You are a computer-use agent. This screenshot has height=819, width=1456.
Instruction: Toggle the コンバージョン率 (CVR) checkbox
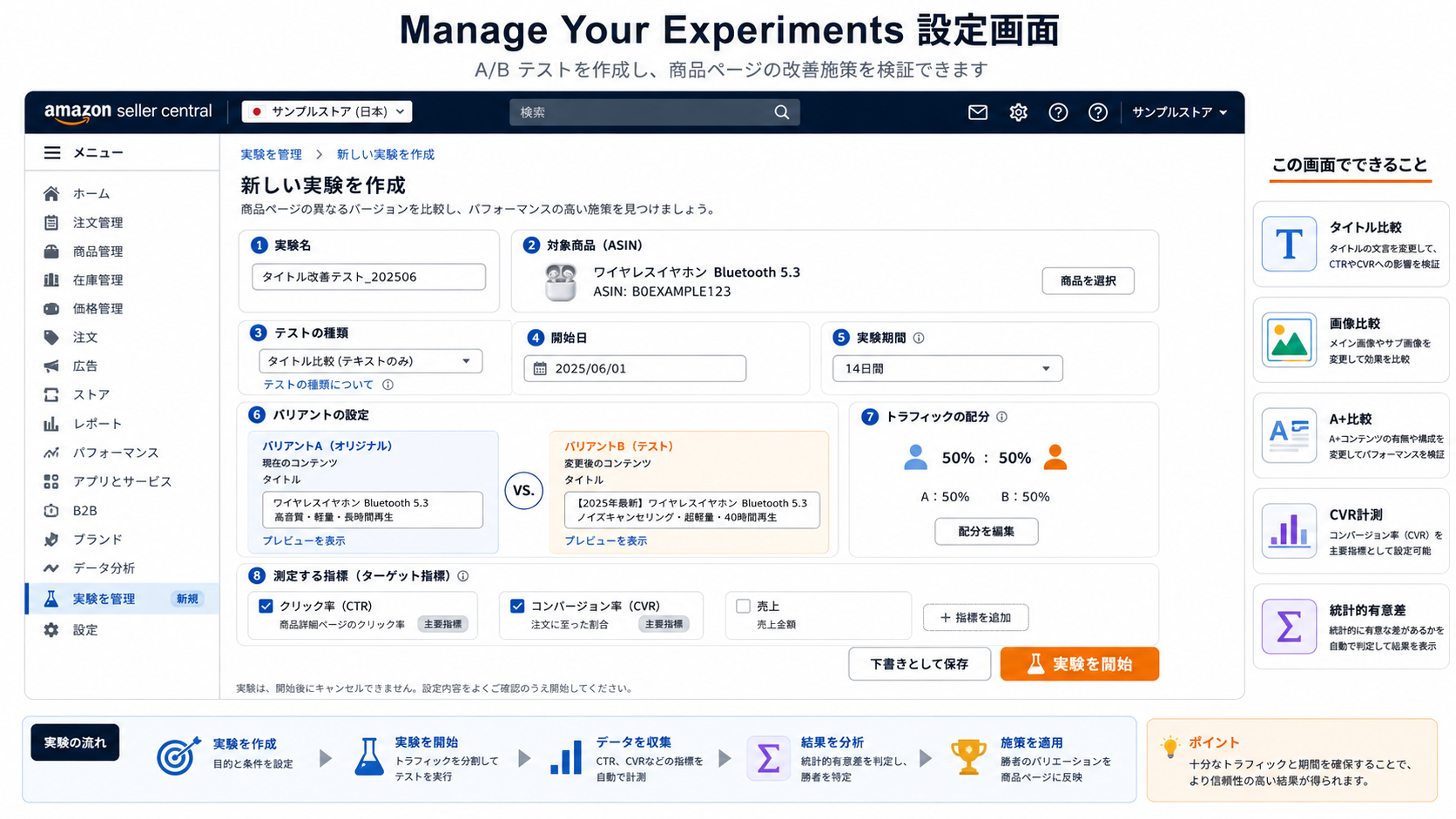[x=517, y=606]
